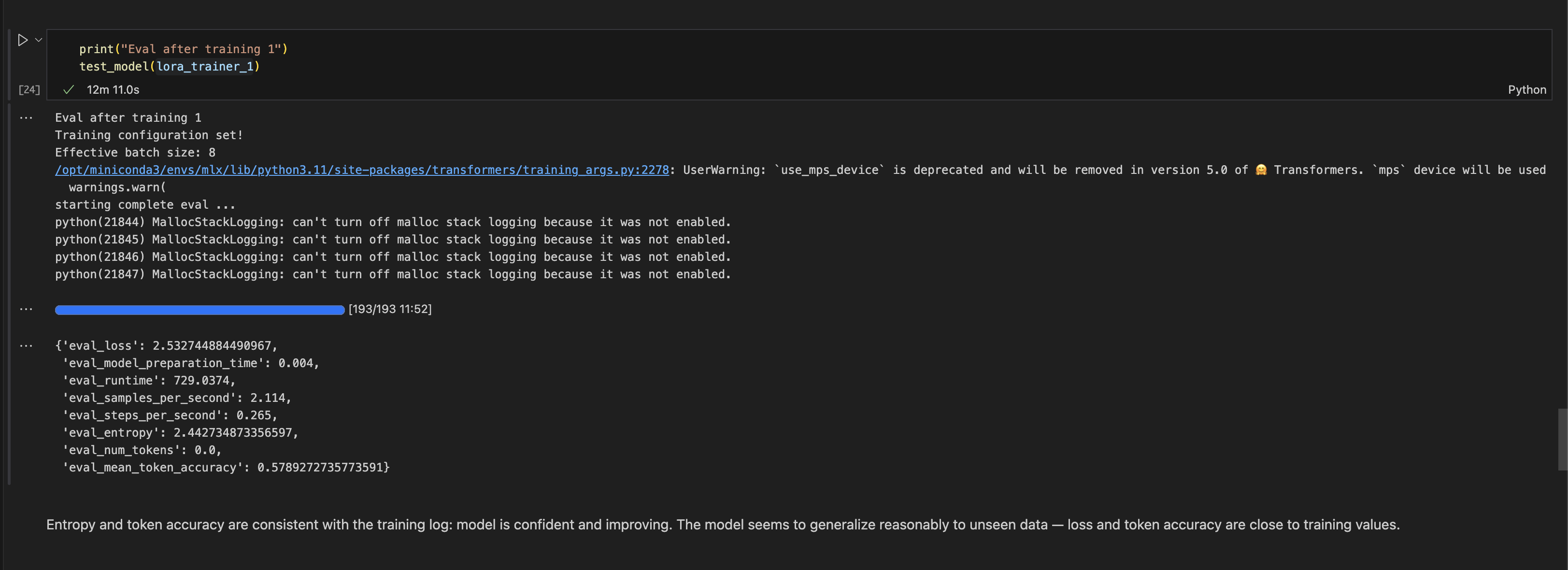Viewport: 1568px width, 570px height.
Task: Click the green execution success checkmark
Action: point(68,89)
